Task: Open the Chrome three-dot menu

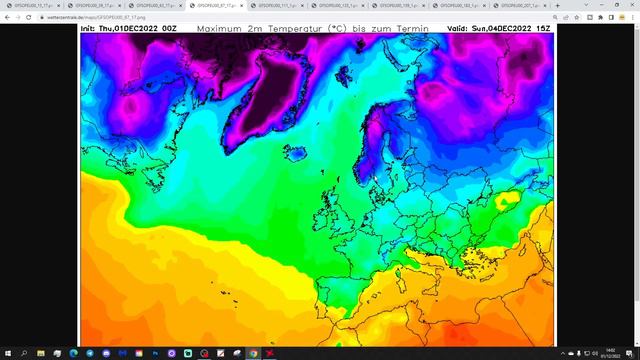Action: [x=633, y=18]
